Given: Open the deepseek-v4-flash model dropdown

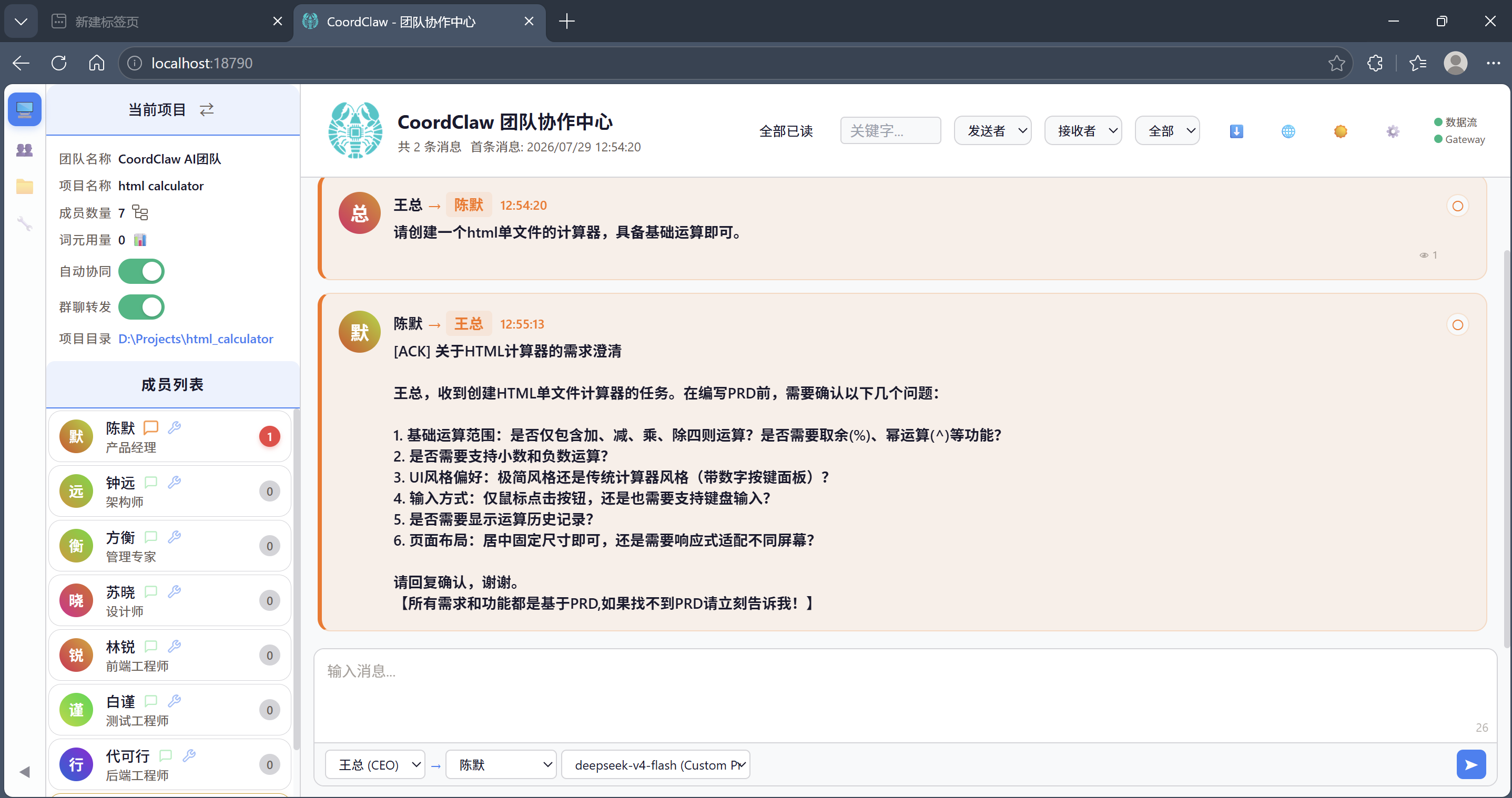Looking at the screenshot, I should point(656,764).
